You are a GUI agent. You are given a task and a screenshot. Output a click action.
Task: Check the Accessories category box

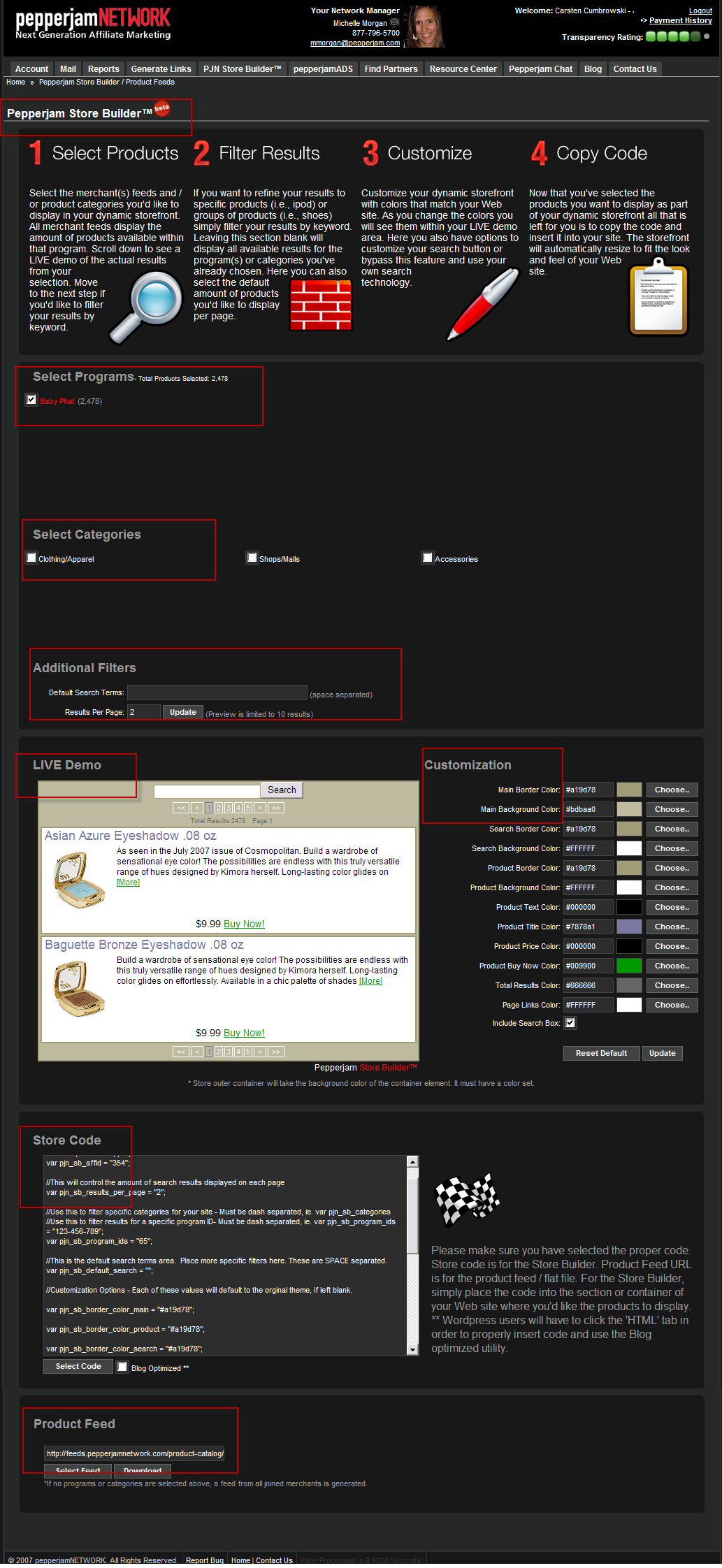click(428, 558)
